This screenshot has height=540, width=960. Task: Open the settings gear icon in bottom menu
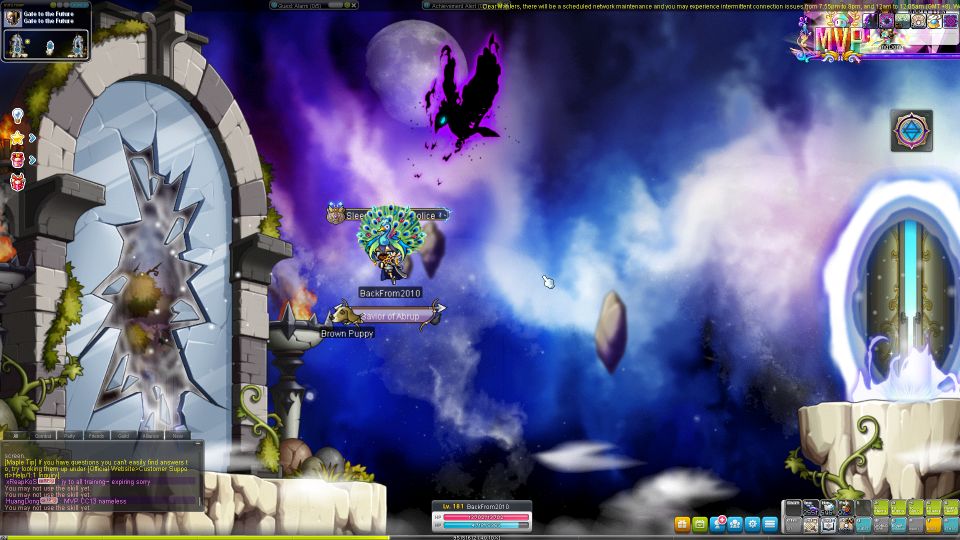(752, 524)
